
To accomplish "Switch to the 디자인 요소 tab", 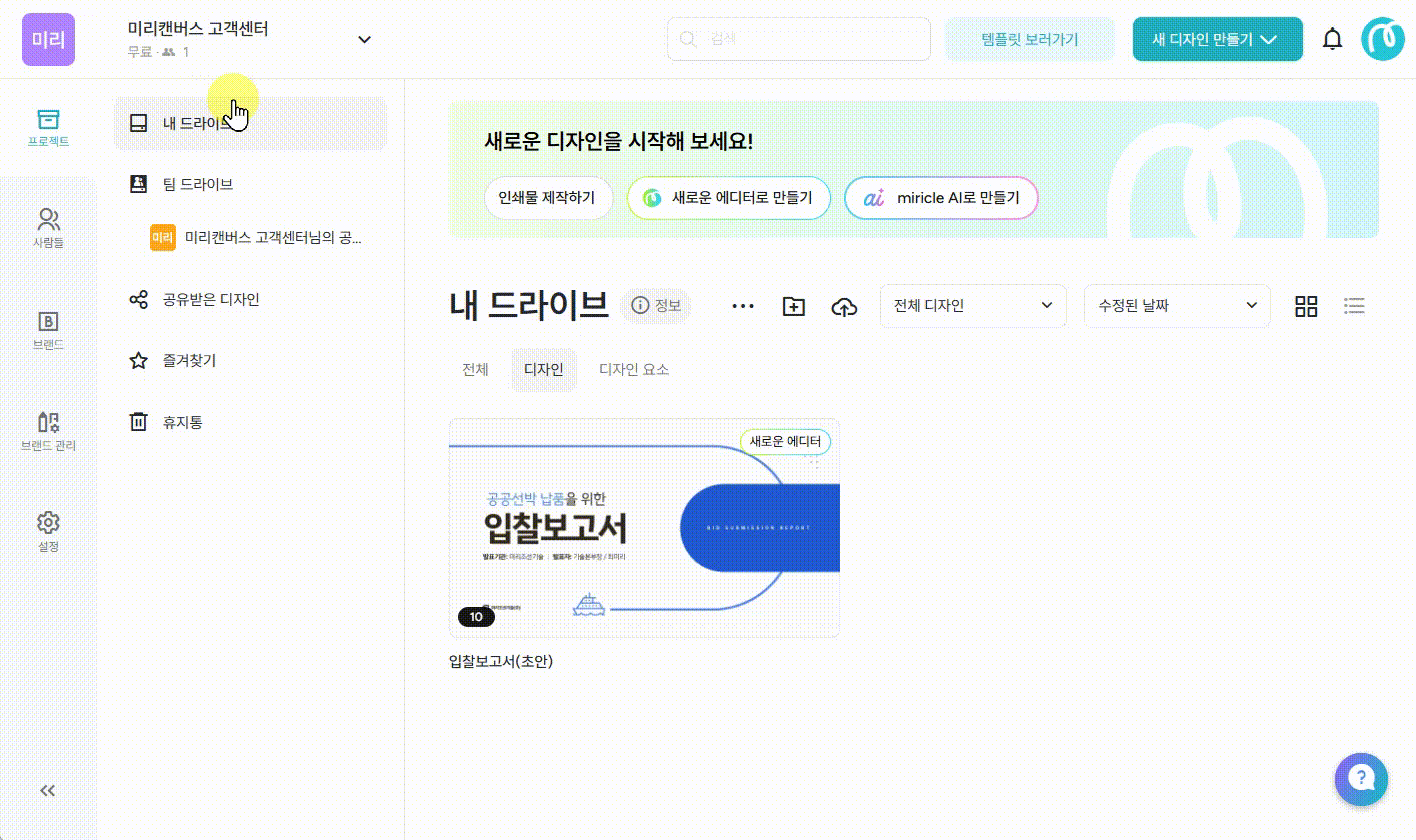I will point(634,370).
